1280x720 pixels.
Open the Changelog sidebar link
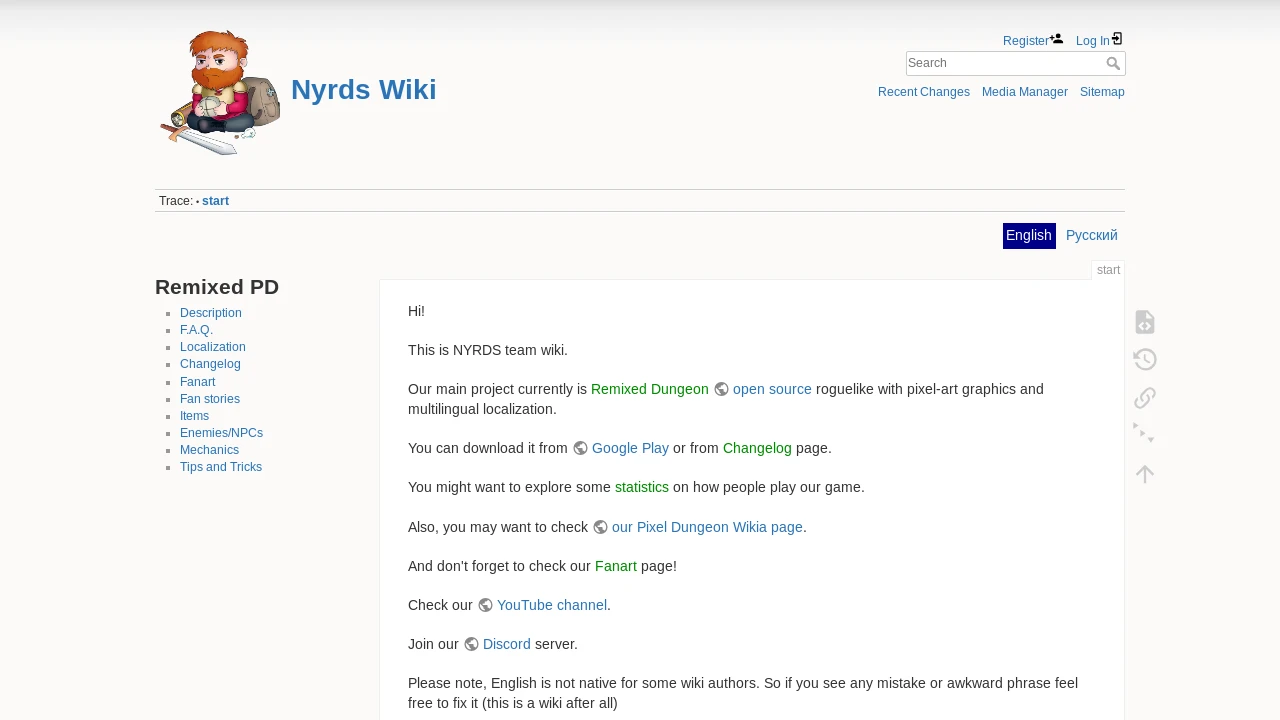tap(210, 364)
